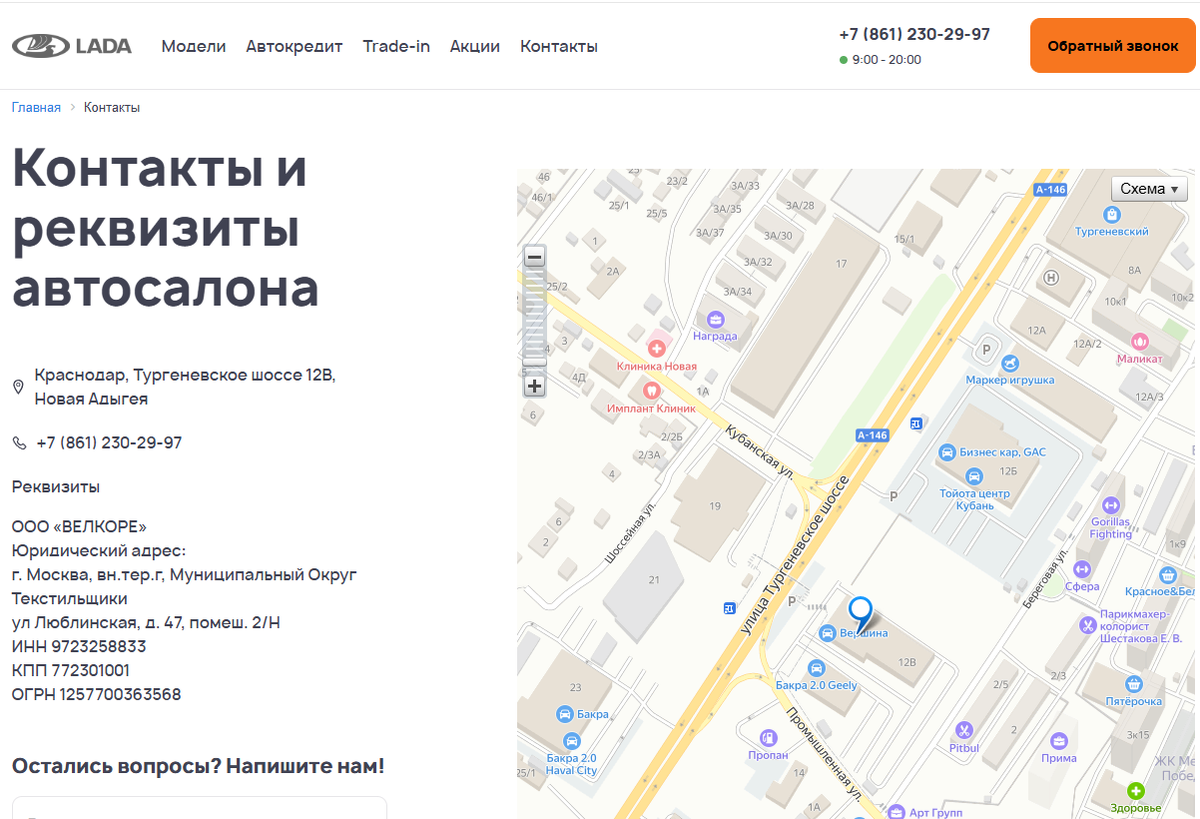The image size is (1200, 819).
Task: Click building number 17 on the map
Action: tap(841, 264)
